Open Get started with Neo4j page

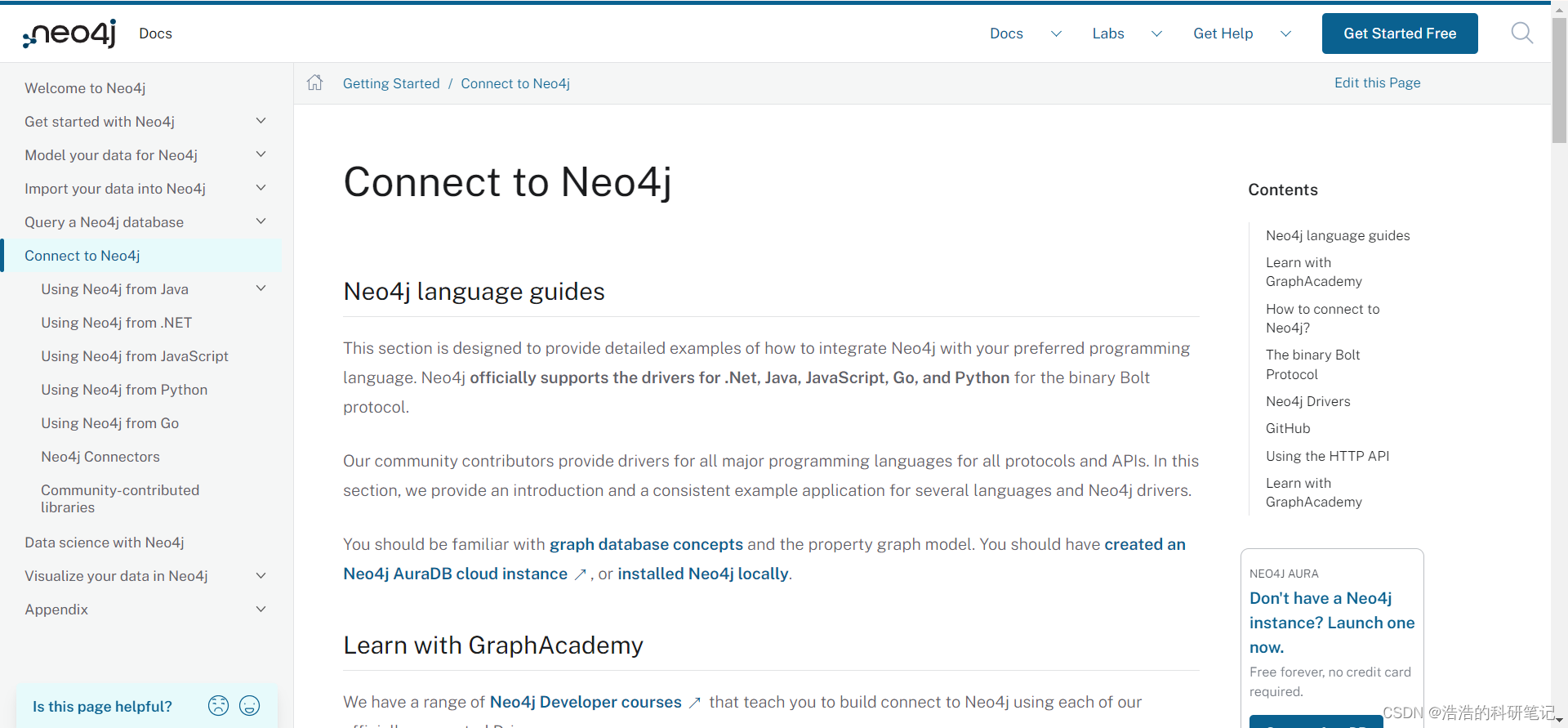(100, 122)
